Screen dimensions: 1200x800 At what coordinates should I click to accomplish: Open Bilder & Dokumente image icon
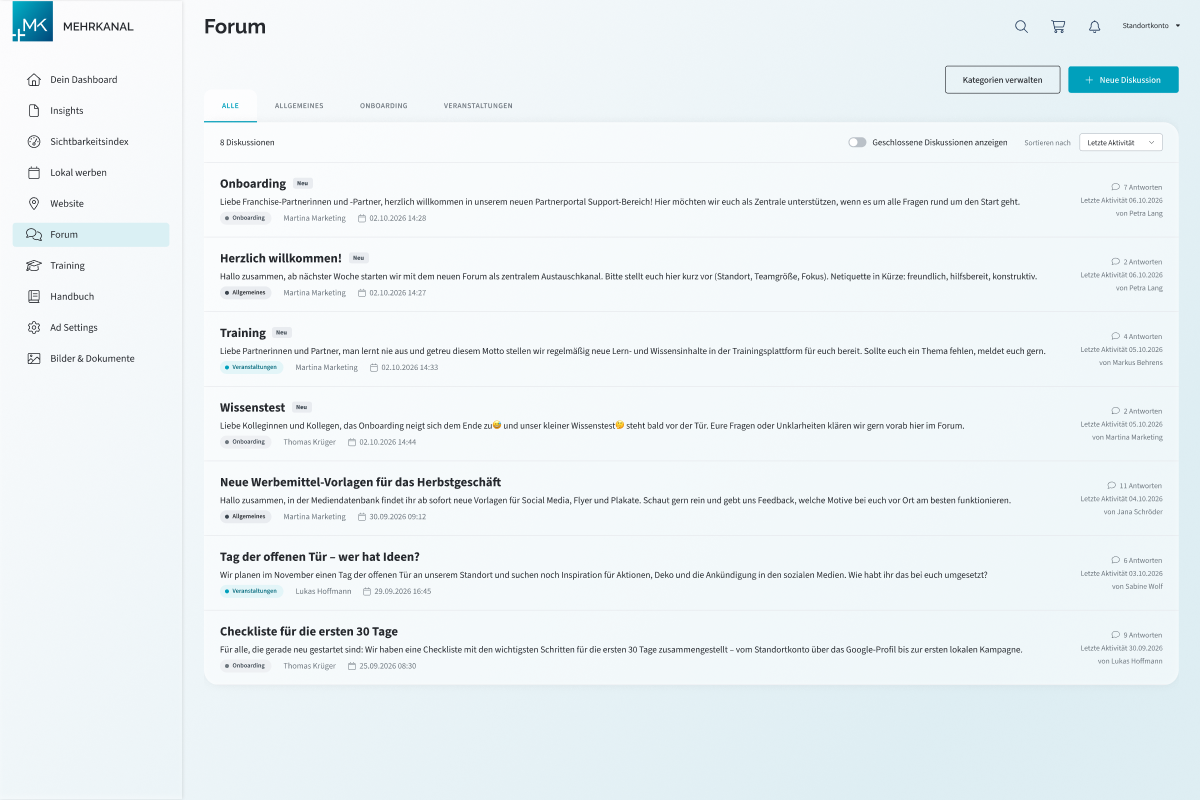(x=34, y=359)
